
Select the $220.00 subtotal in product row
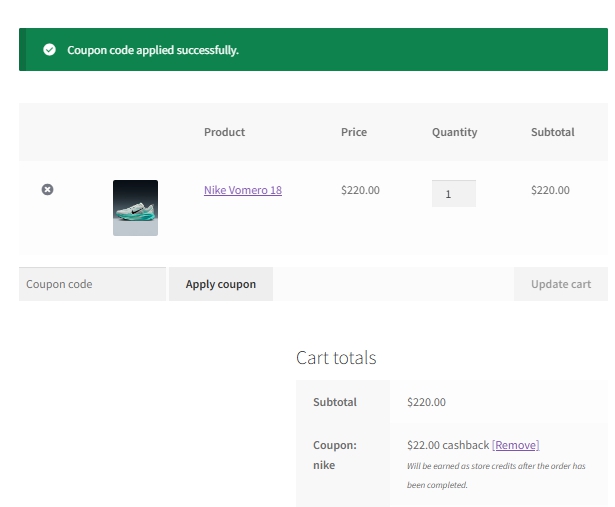coord(550,190)
